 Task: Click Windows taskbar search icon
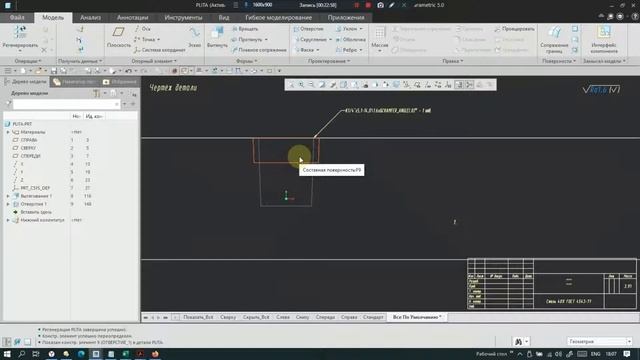point(22,354)
